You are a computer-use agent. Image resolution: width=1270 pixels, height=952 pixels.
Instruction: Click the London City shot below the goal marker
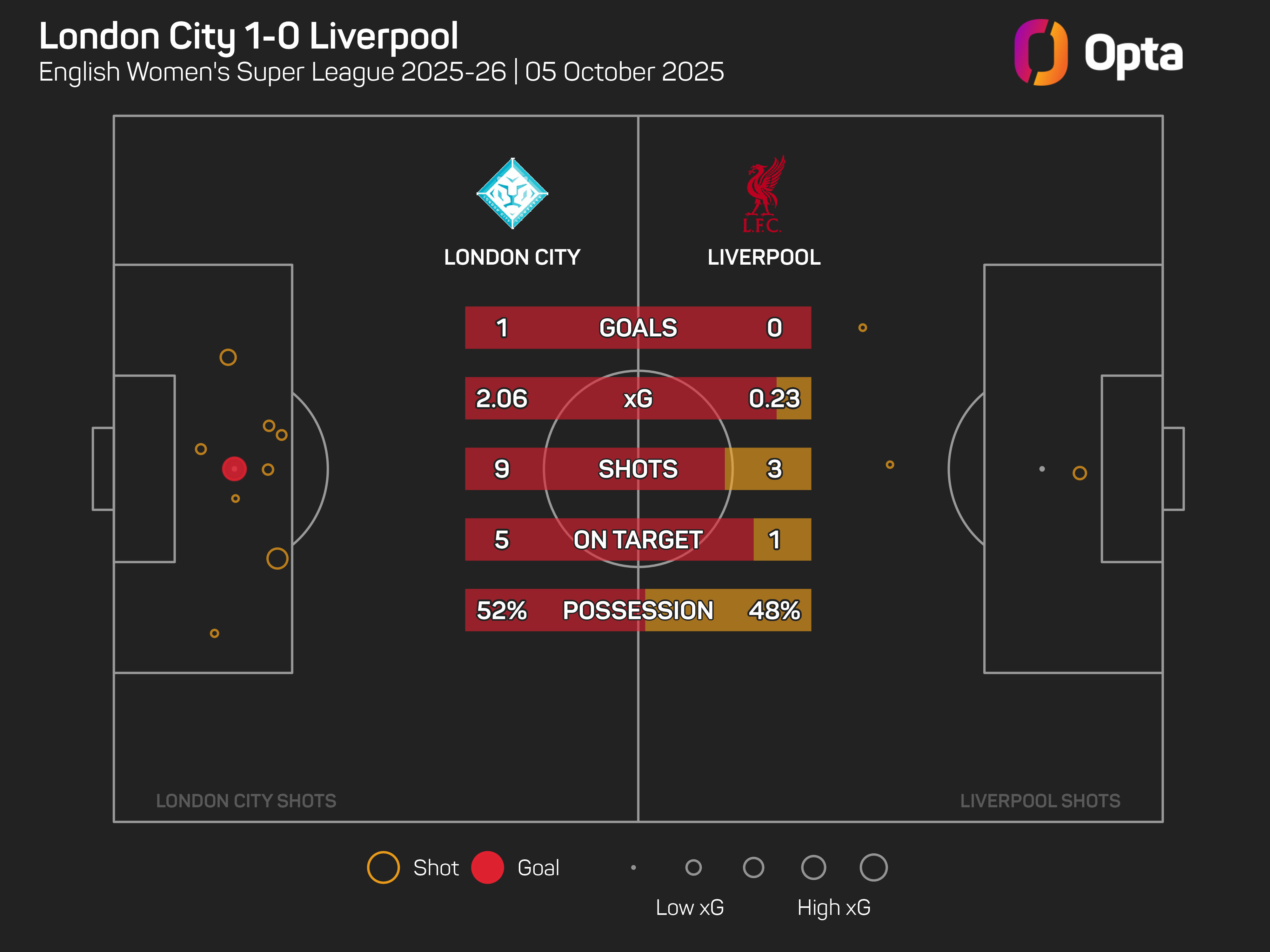(x=235, y=499)
